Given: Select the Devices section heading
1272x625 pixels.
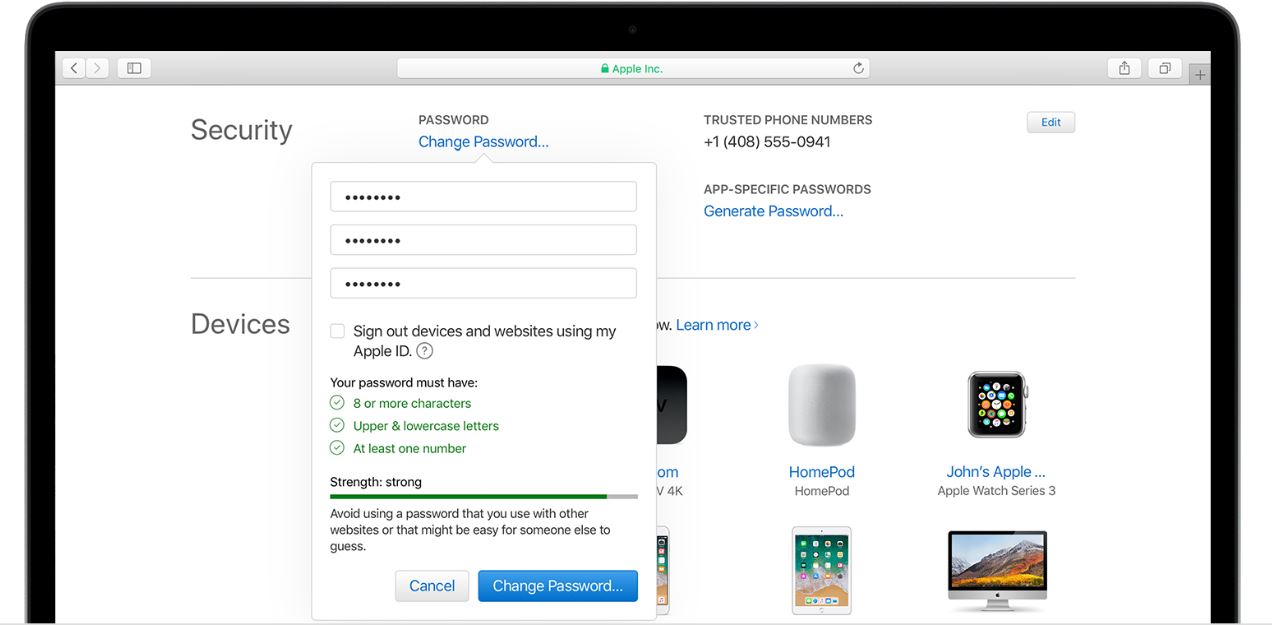Looking at the screenshot, I should (242, 323).
